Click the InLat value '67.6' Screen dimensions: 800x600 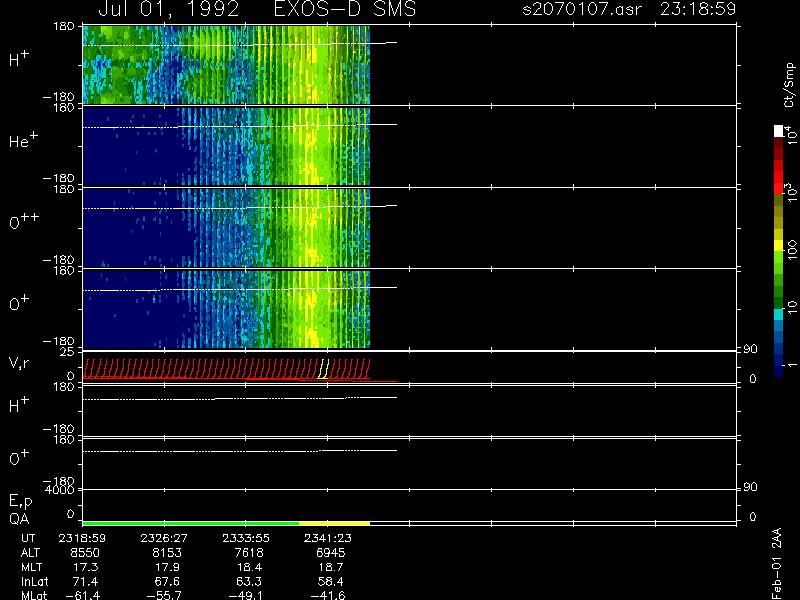(167, 581)
